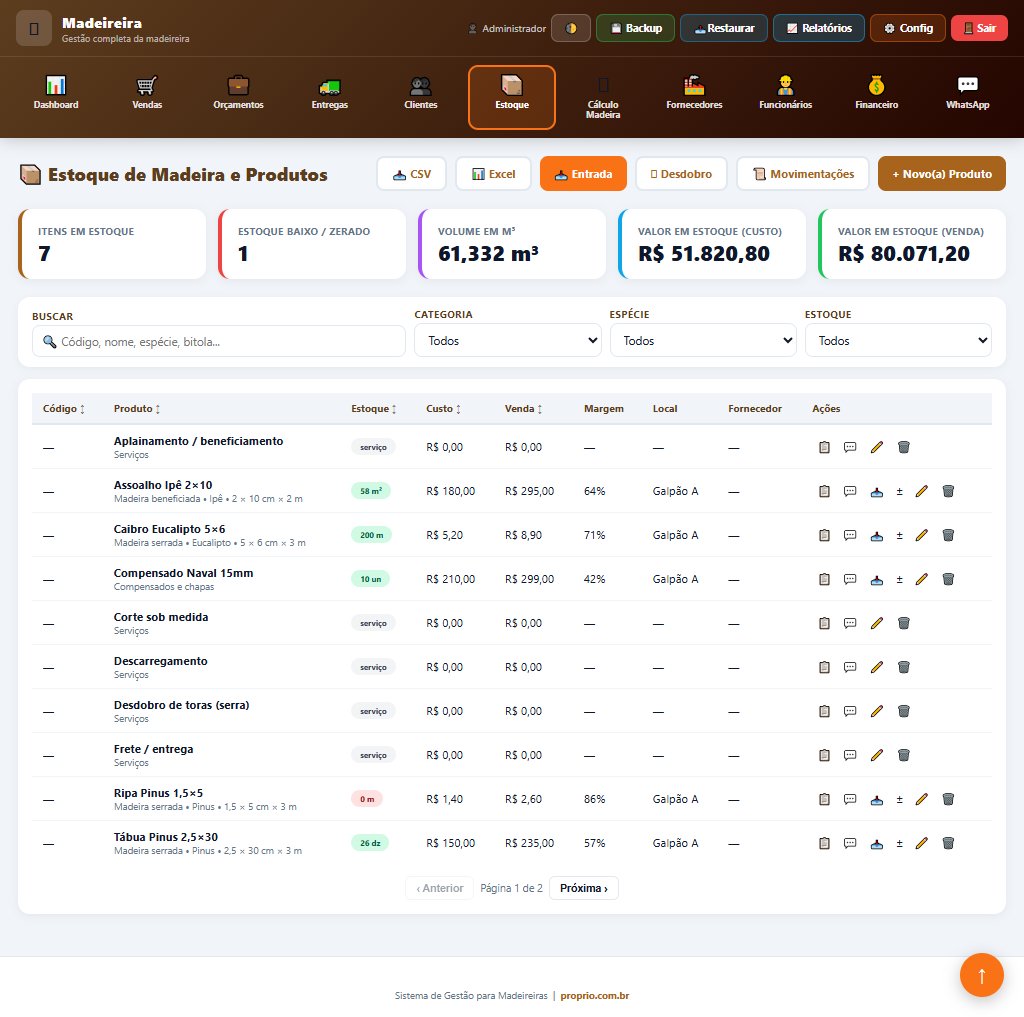
Task: Open Config in the header
Action: coord(908,28)
